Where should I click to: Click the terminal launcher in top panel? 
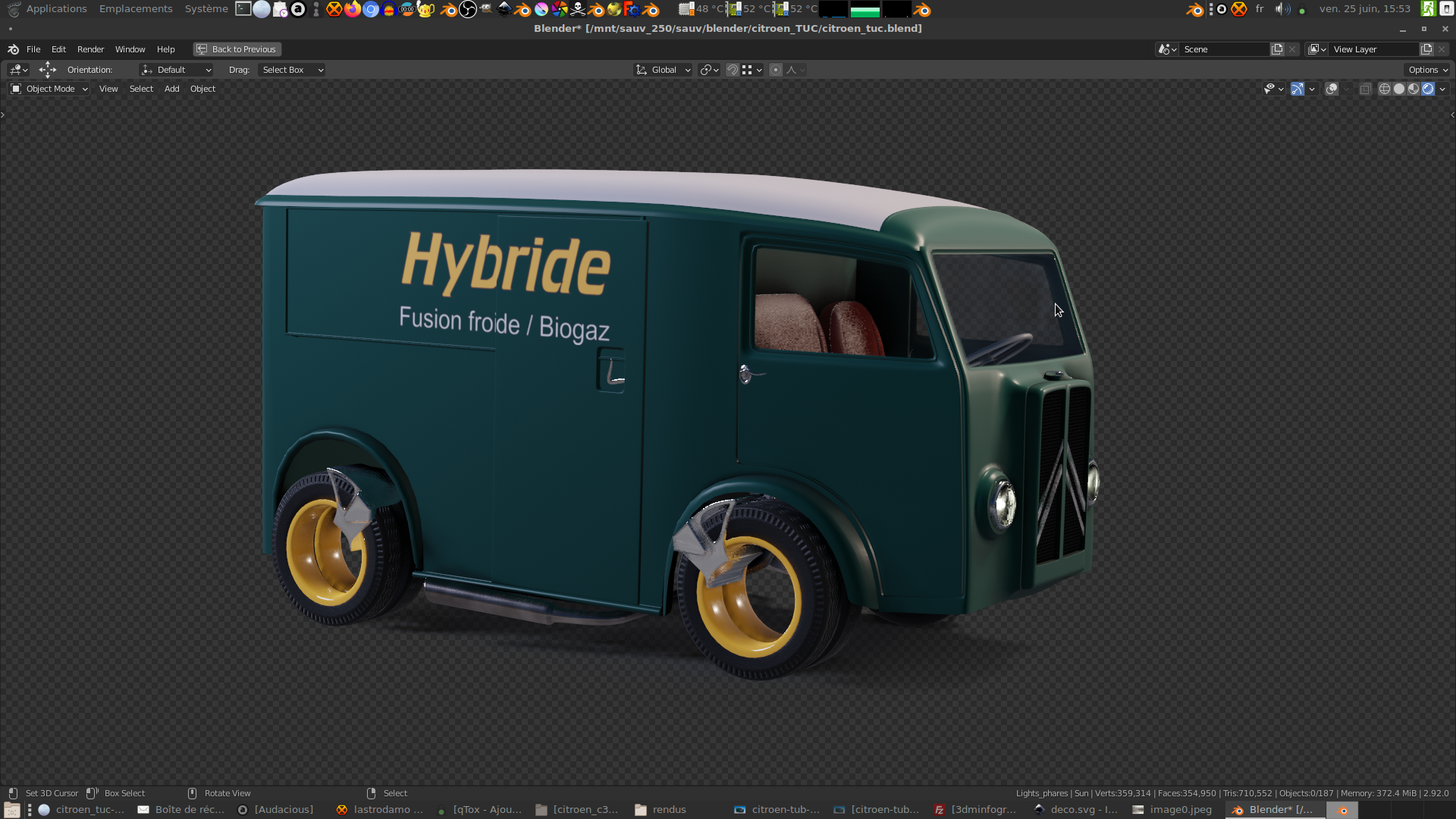point(243,9)
